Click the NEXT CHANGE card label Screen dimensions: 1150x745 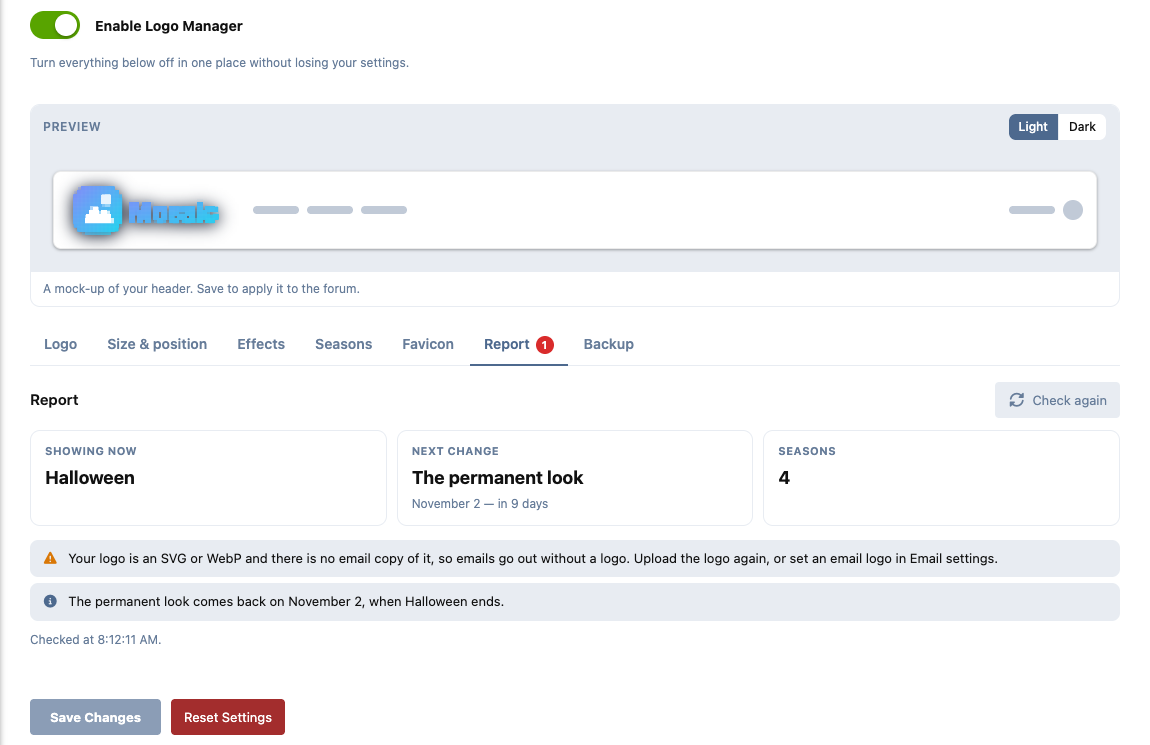coord(455,452)
